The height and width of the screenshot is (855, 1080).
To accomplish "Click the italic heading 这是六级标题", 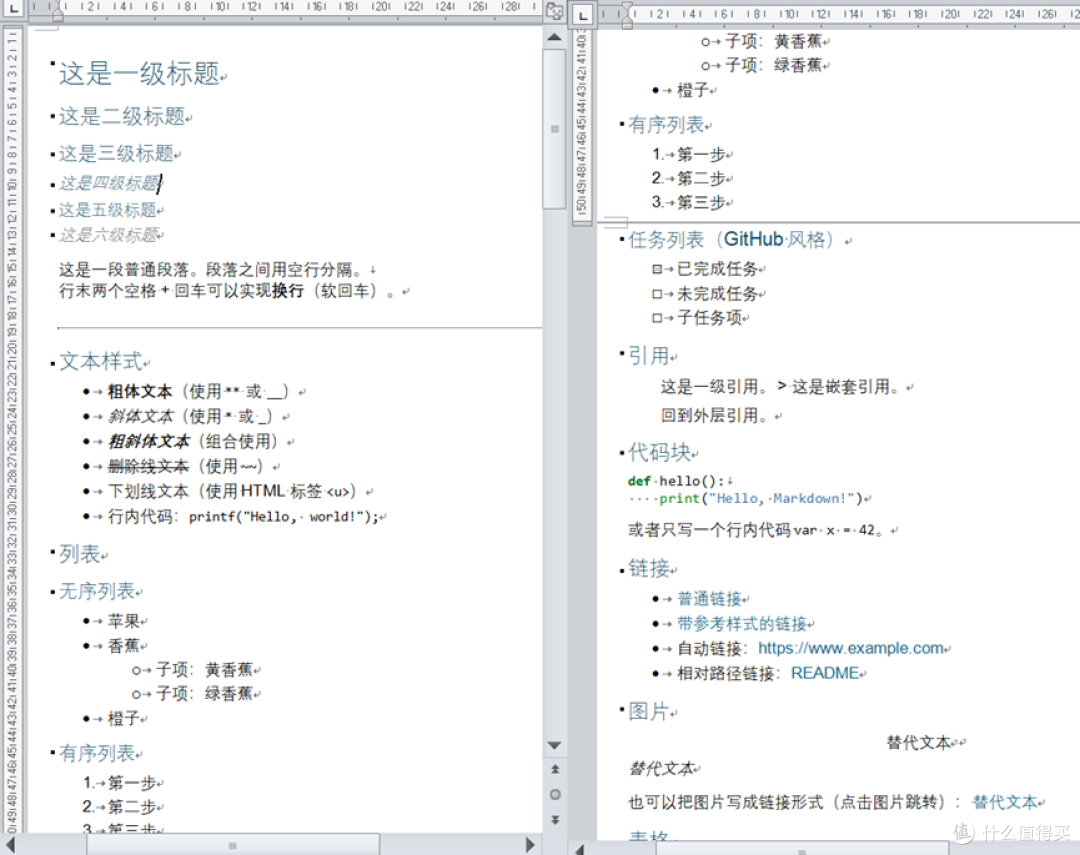I will [108, 235].
